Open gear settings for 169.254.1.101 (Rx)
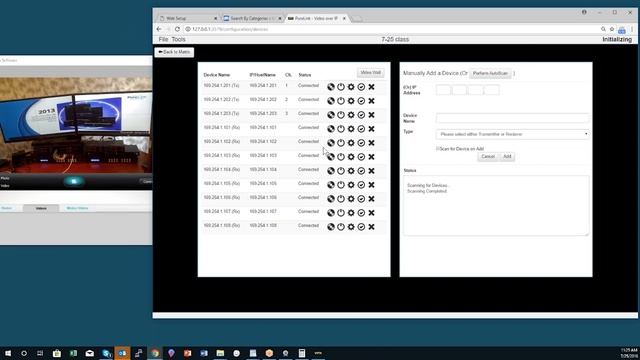 click(351, 129)
